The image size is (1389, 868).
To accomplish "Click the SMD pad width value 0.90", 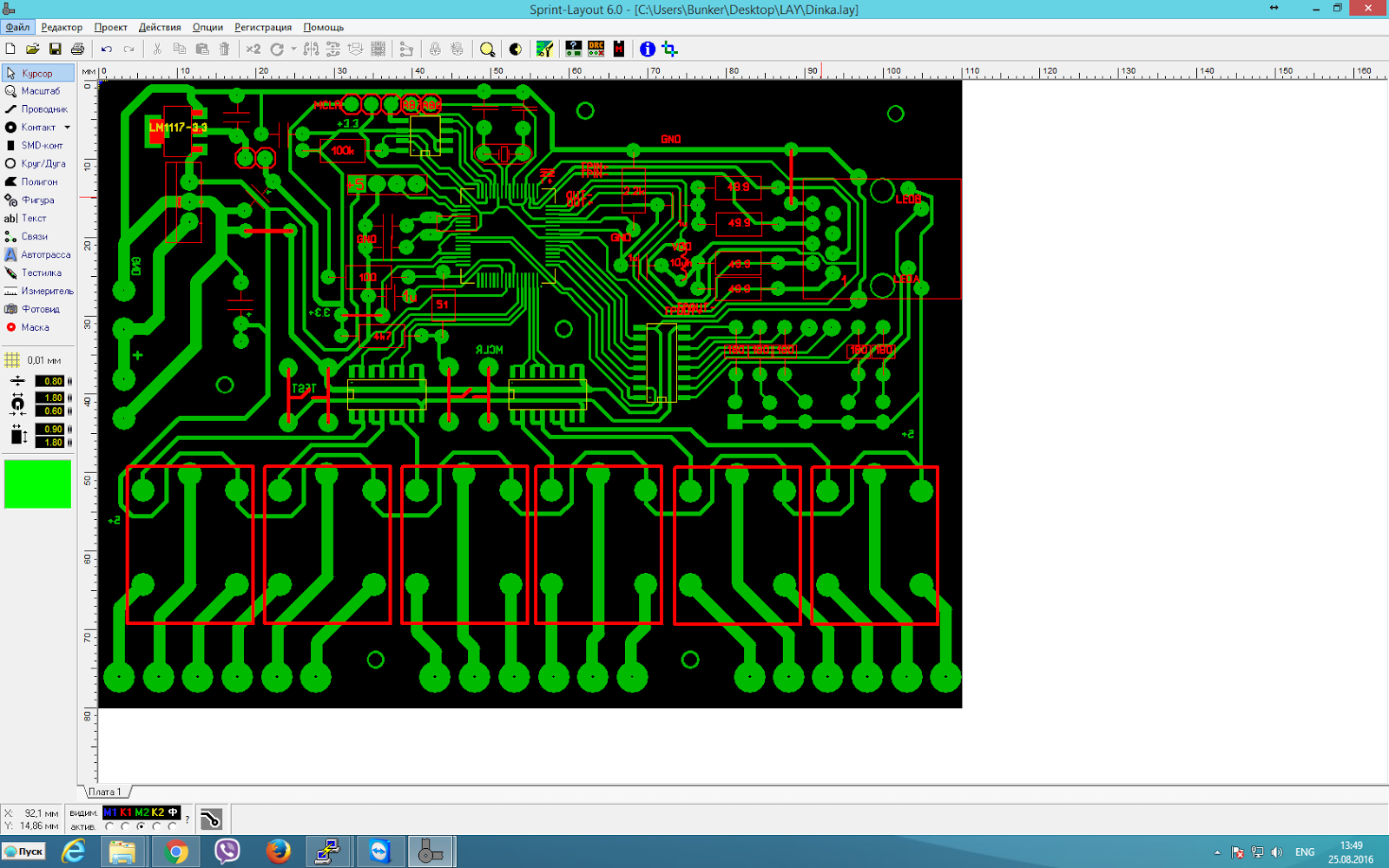I will pos(50,429).
